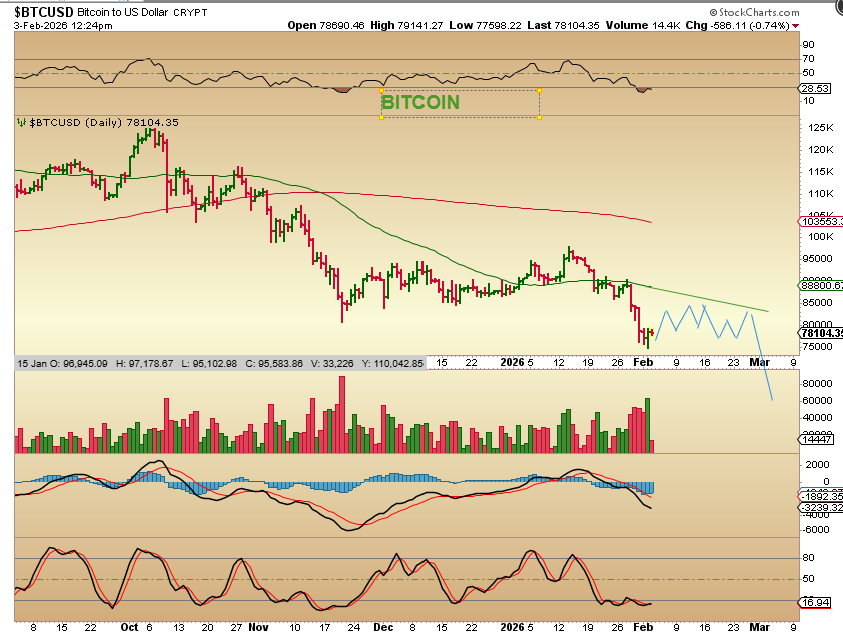Viewport: 843px width, 633px height.
Task: Grab the top-left handle of the BITCOIN box
Action: [381, 90]
